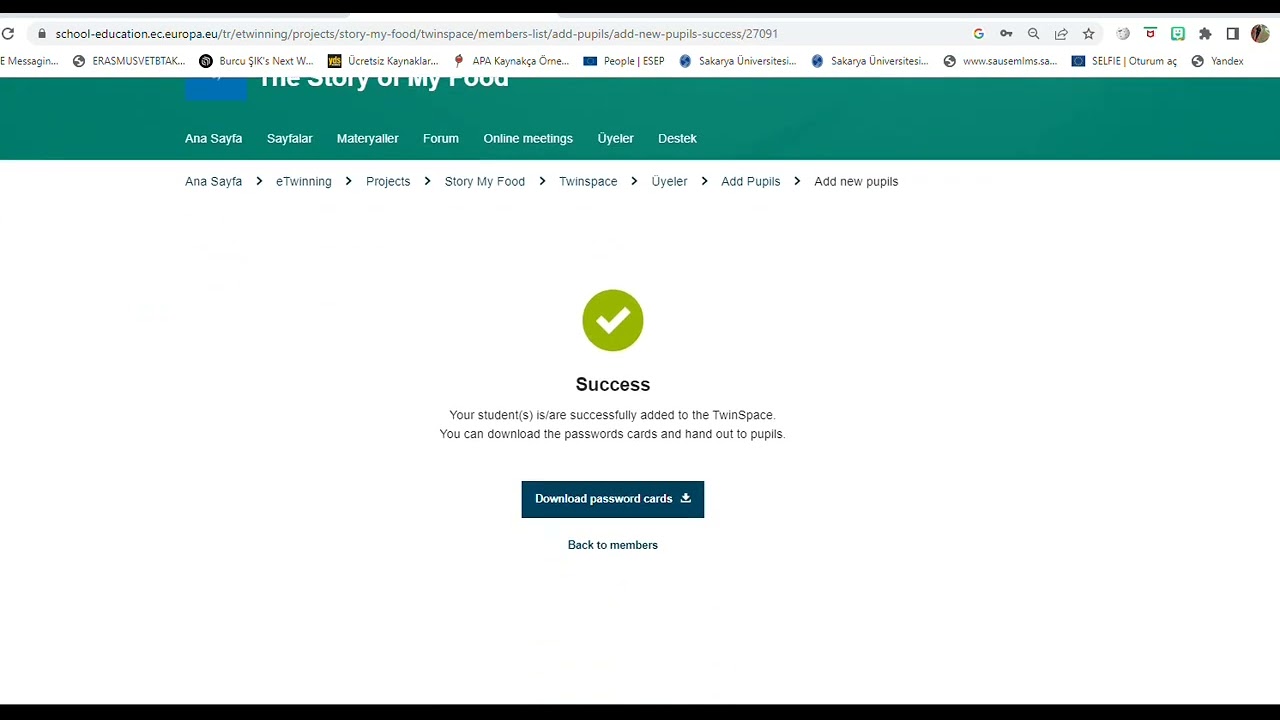Screen dimensions: 1280x720
Task: Click the padlock site info icon
Action: tap(41, 34)
